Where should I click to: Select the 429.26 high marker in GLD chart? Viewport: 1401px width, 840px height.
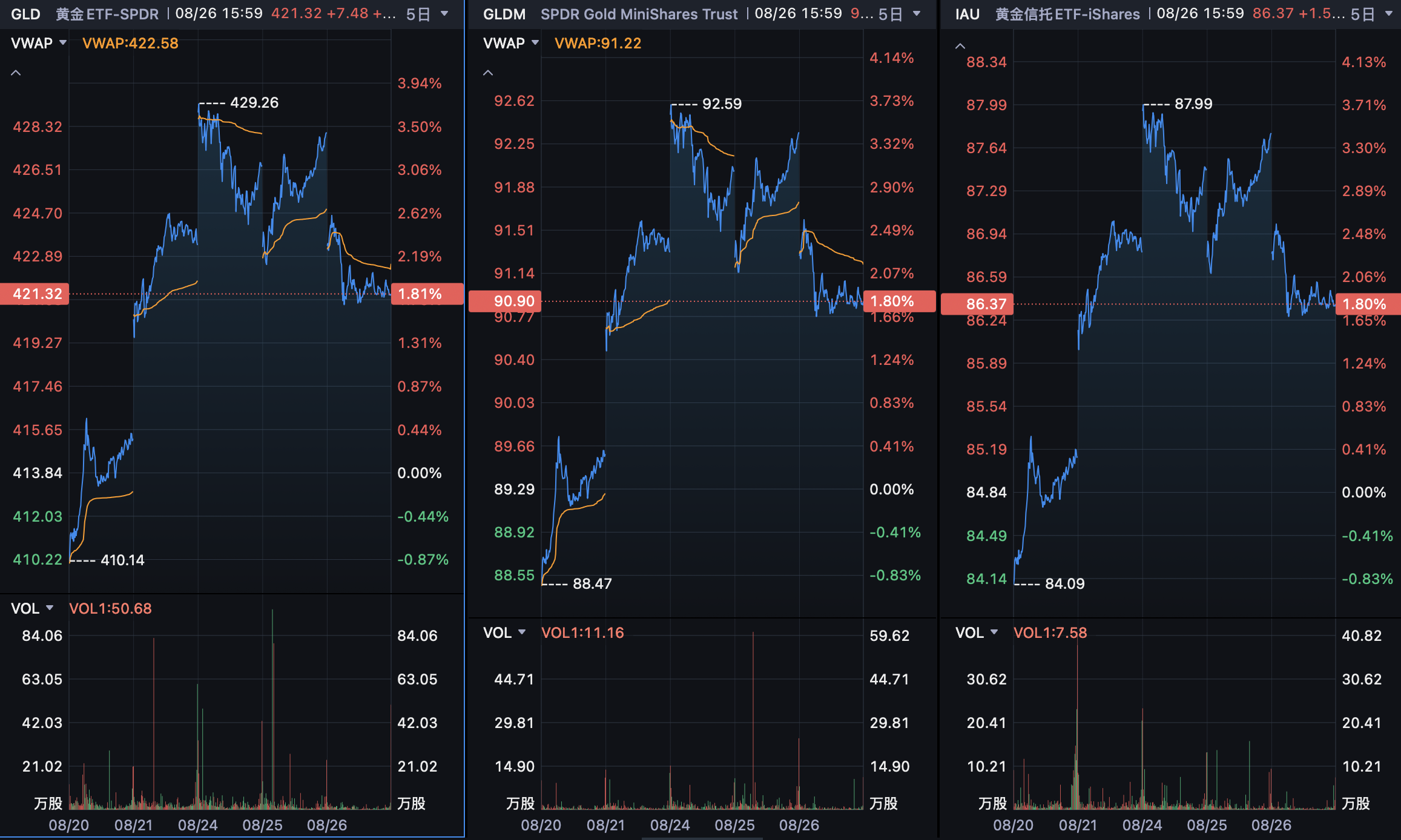(254, 102)
